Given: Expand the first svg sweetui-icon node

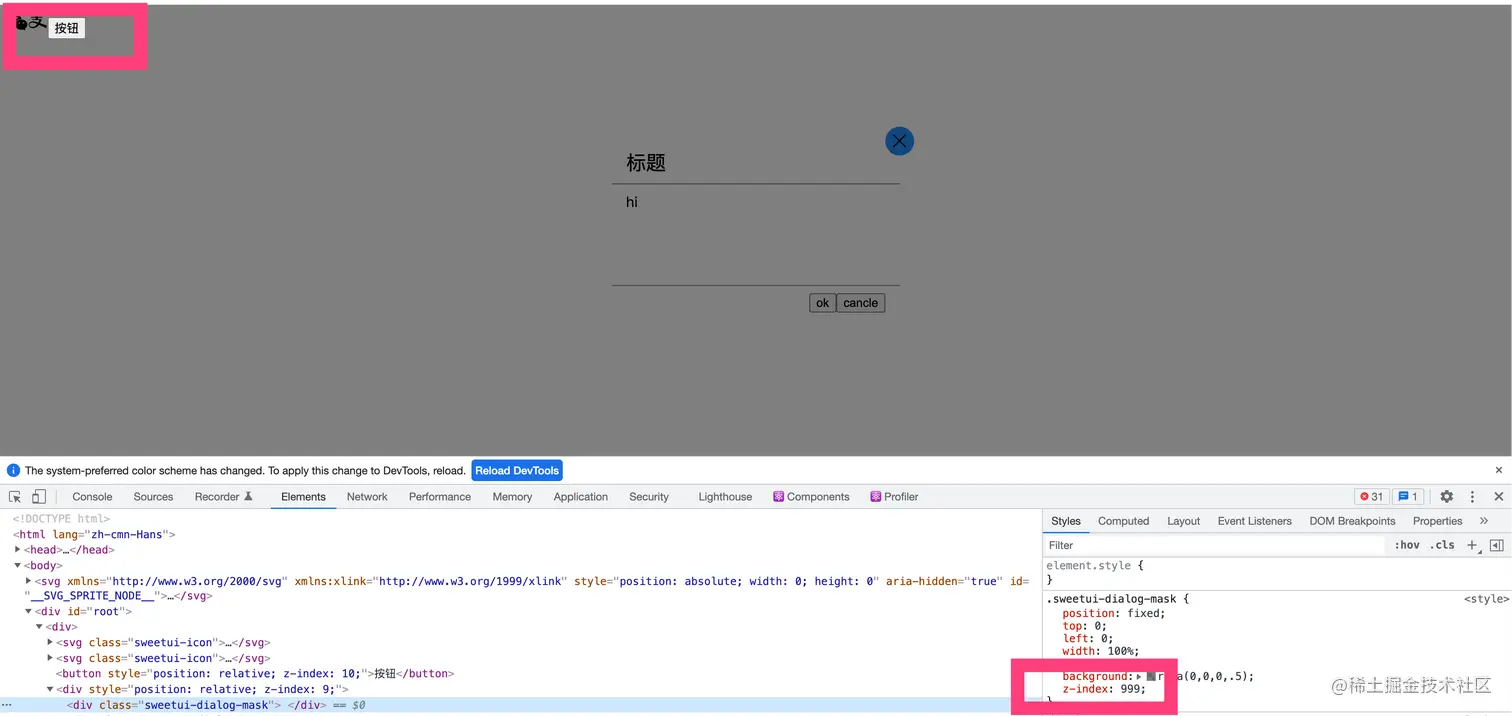Looking at the screenshot, I should [50, 642].
